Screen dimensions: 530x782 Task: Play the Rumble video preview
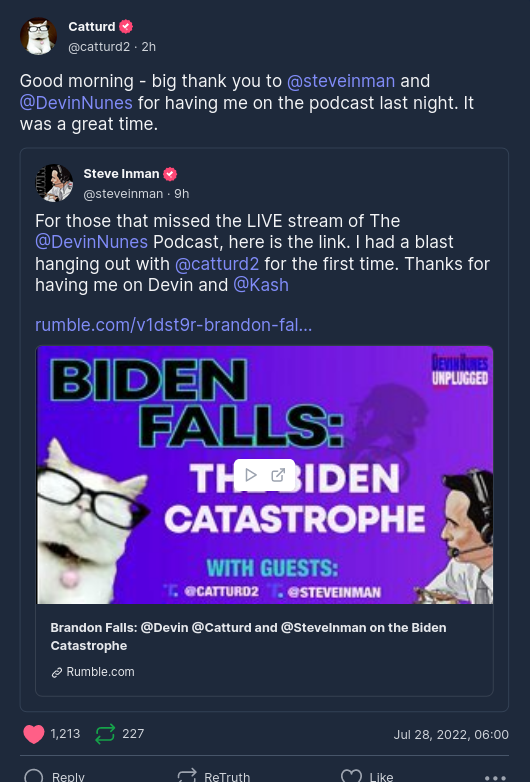[251, 475]
